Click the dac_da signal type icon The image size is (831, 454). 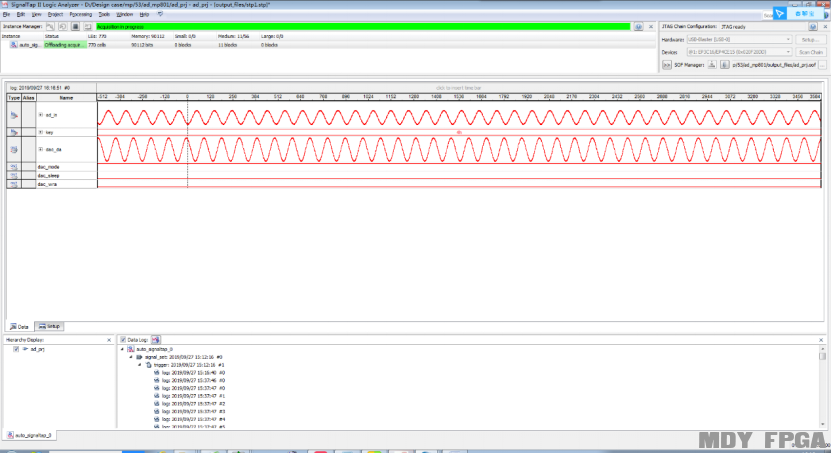tap(14, 150)
